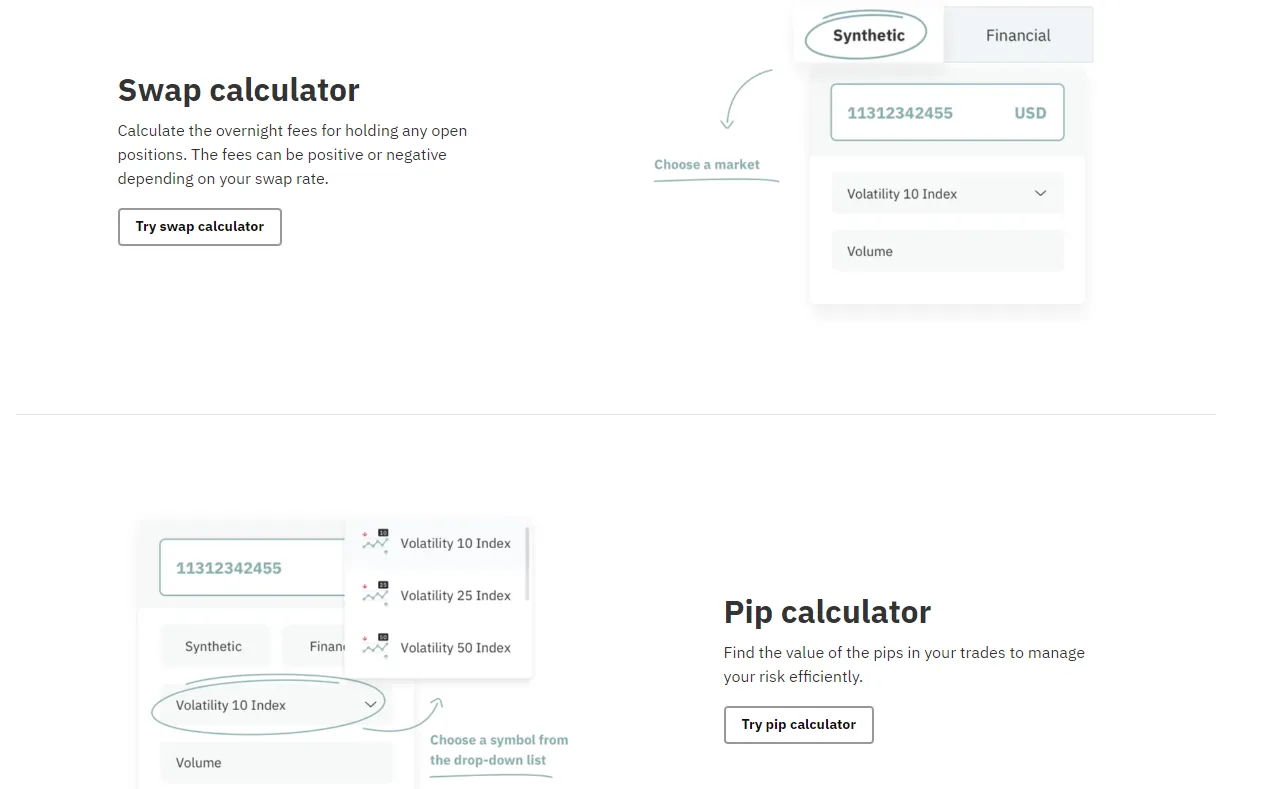Click the dropdown list scrollbar
Image resolution: width=1286 pixels, height=789 pixels.
click(527, 565)
